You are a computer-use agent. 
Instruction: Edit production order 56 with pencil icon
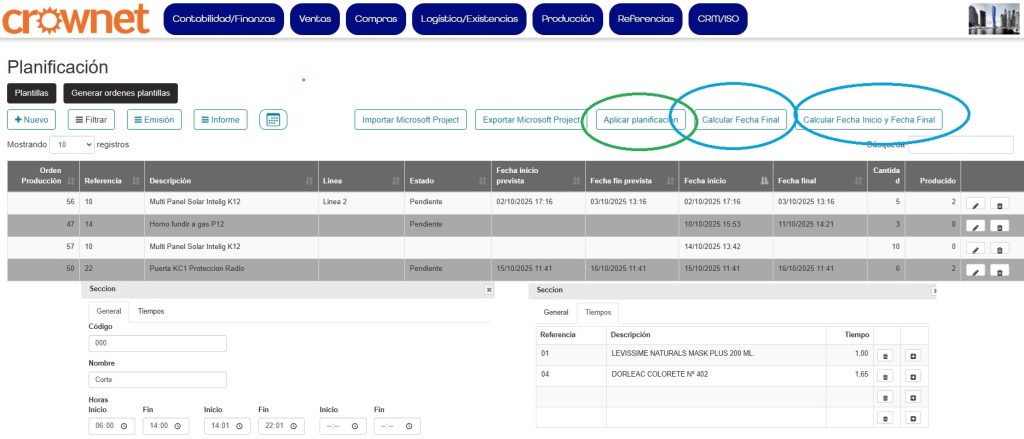pyautogui.click(x=976, y=204)
